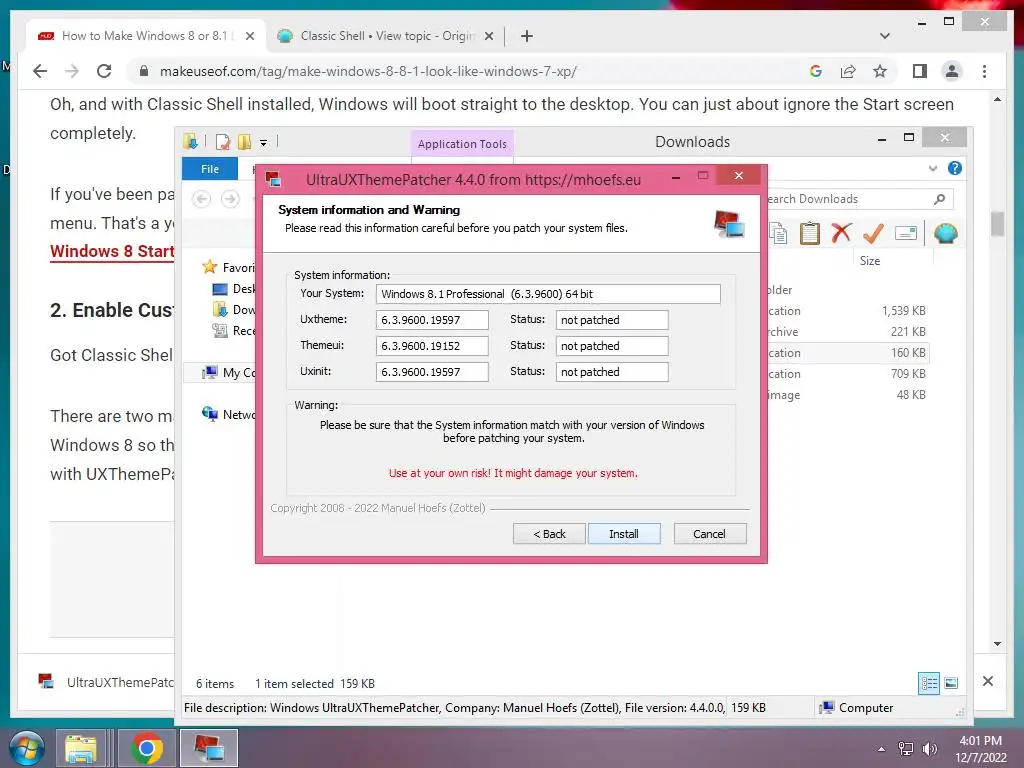This screenshot has width=1024, height=768.
Task: Open Classic Shell settings shell icon
Action: [946, 233]
